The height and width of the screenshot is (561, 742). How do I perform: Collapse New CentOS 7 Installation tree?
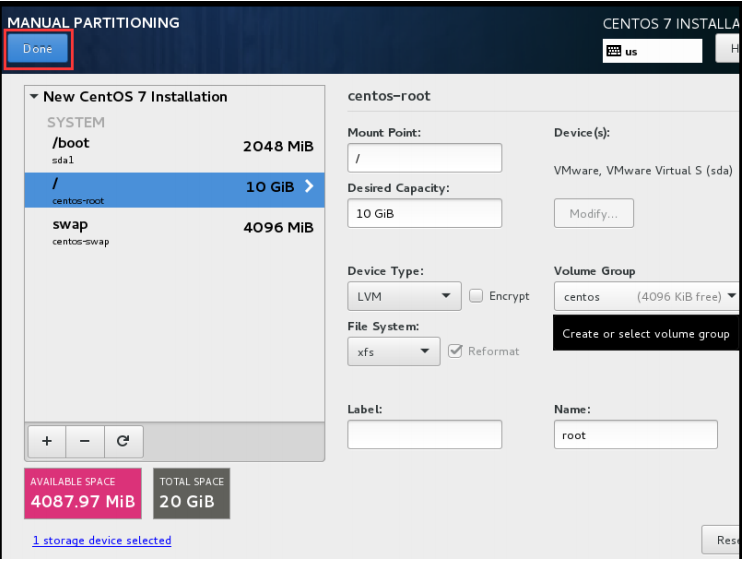pyautogui.click(x=34, y=96)
